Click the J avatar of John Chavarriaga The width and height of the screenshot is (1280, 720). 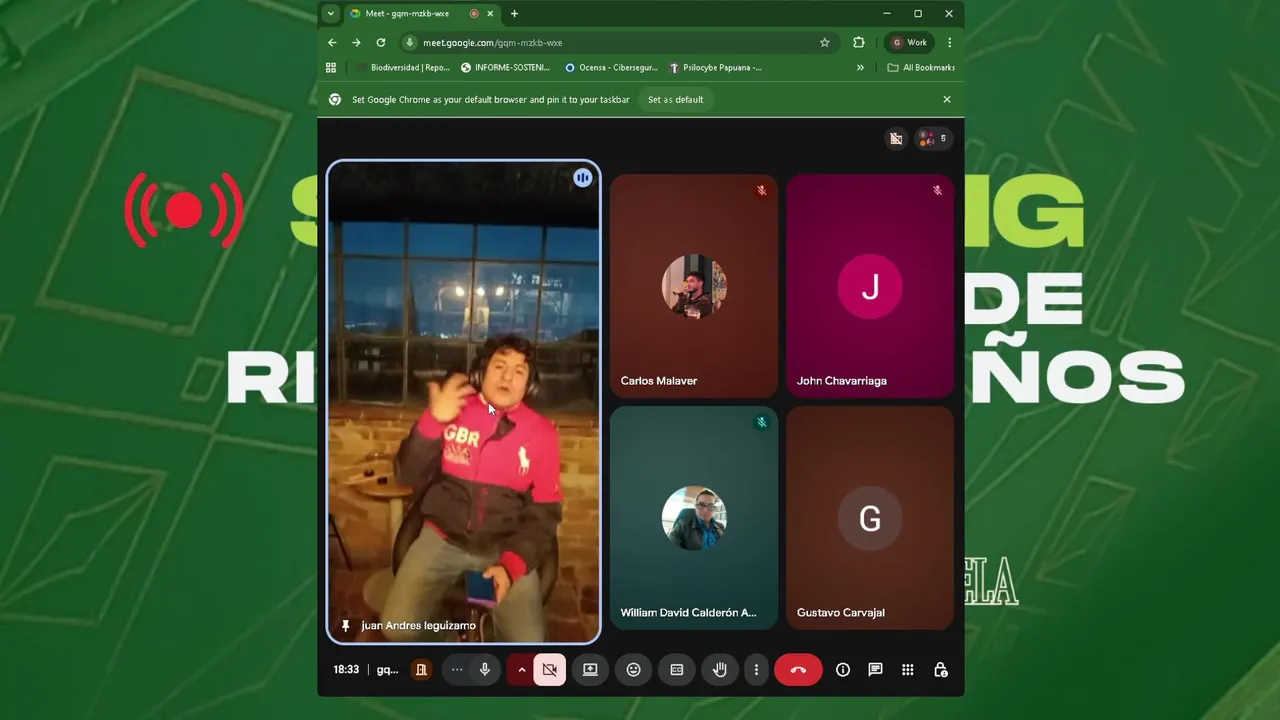point(870,286)
